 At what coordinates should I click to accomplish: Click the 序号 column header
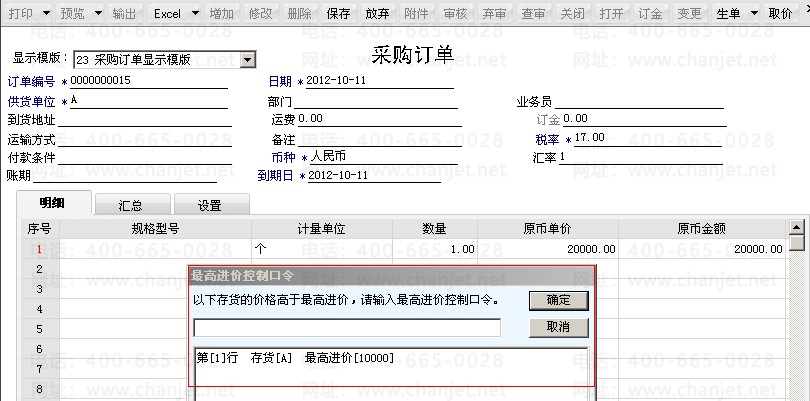point(40,229)
